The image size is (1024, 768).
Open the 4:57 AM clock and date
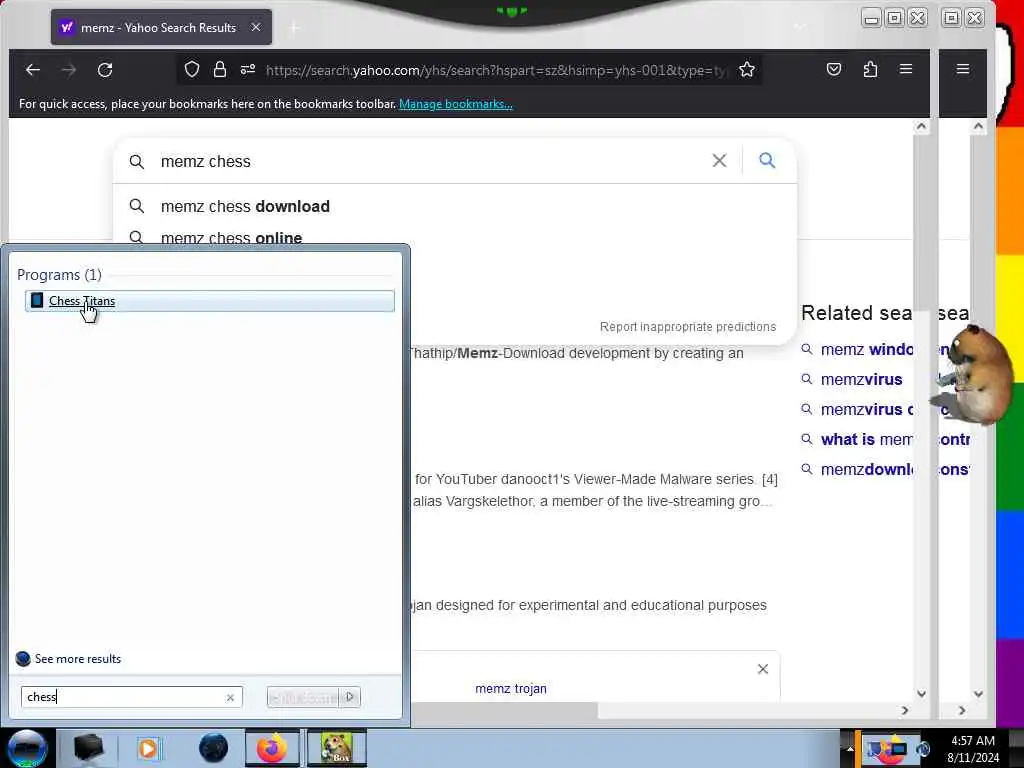coord(972,749)
